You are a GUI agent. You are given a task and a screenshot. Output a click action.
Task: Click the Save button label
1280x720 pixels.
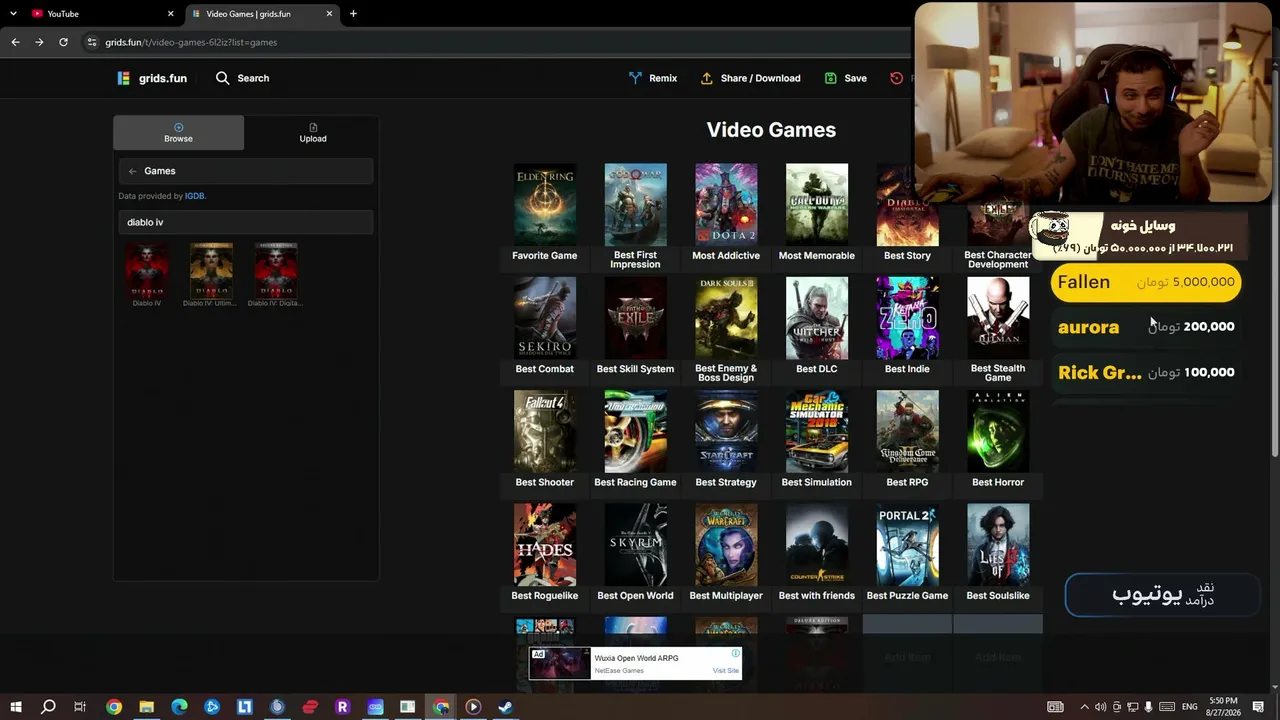(855, 78)
